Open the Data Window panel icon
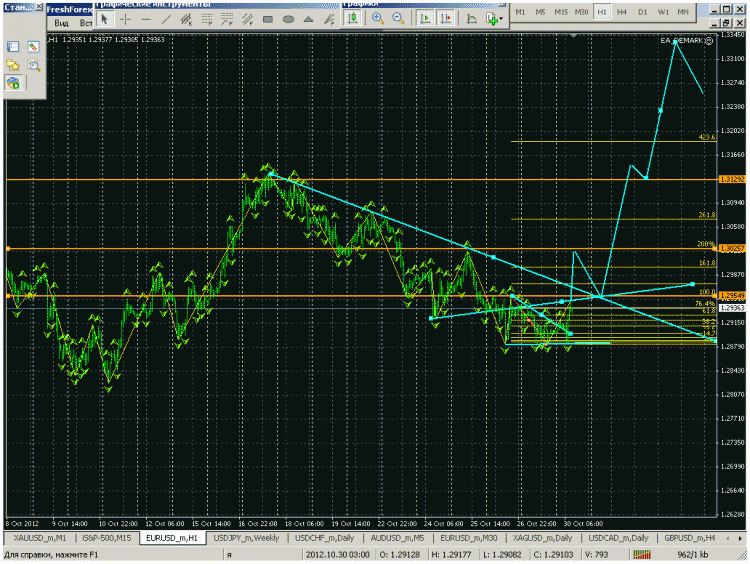 click(x=33, y=46)
